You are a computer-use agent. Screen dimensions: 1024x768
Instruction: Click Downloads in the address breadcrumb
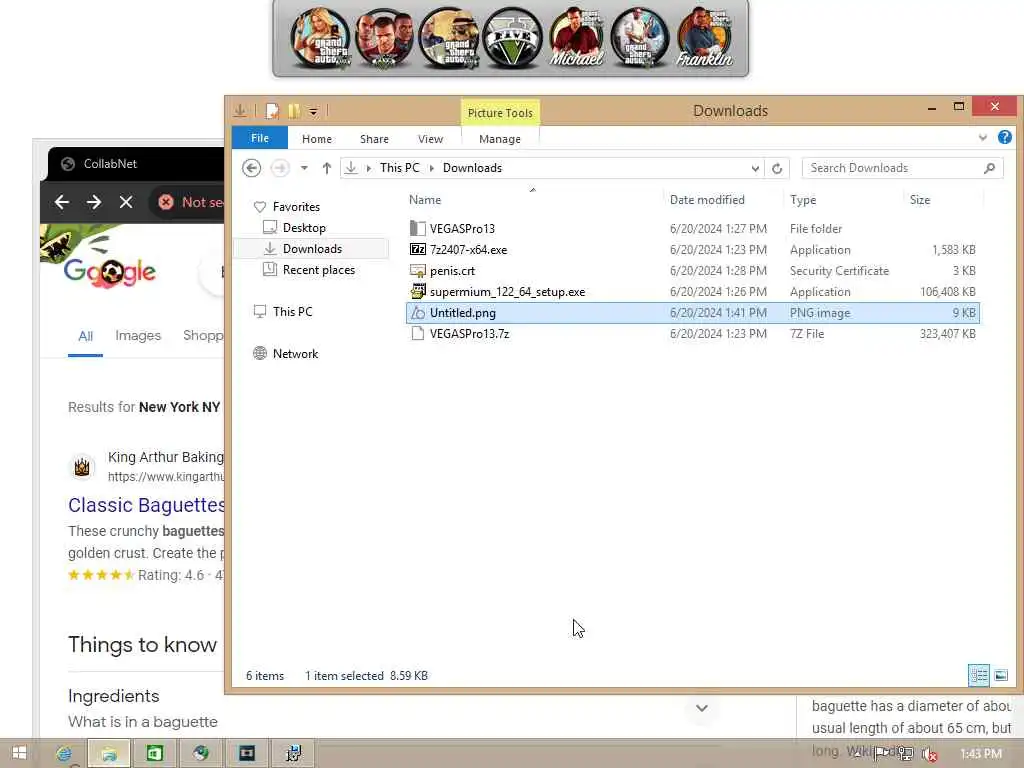[x=472, y=168]
